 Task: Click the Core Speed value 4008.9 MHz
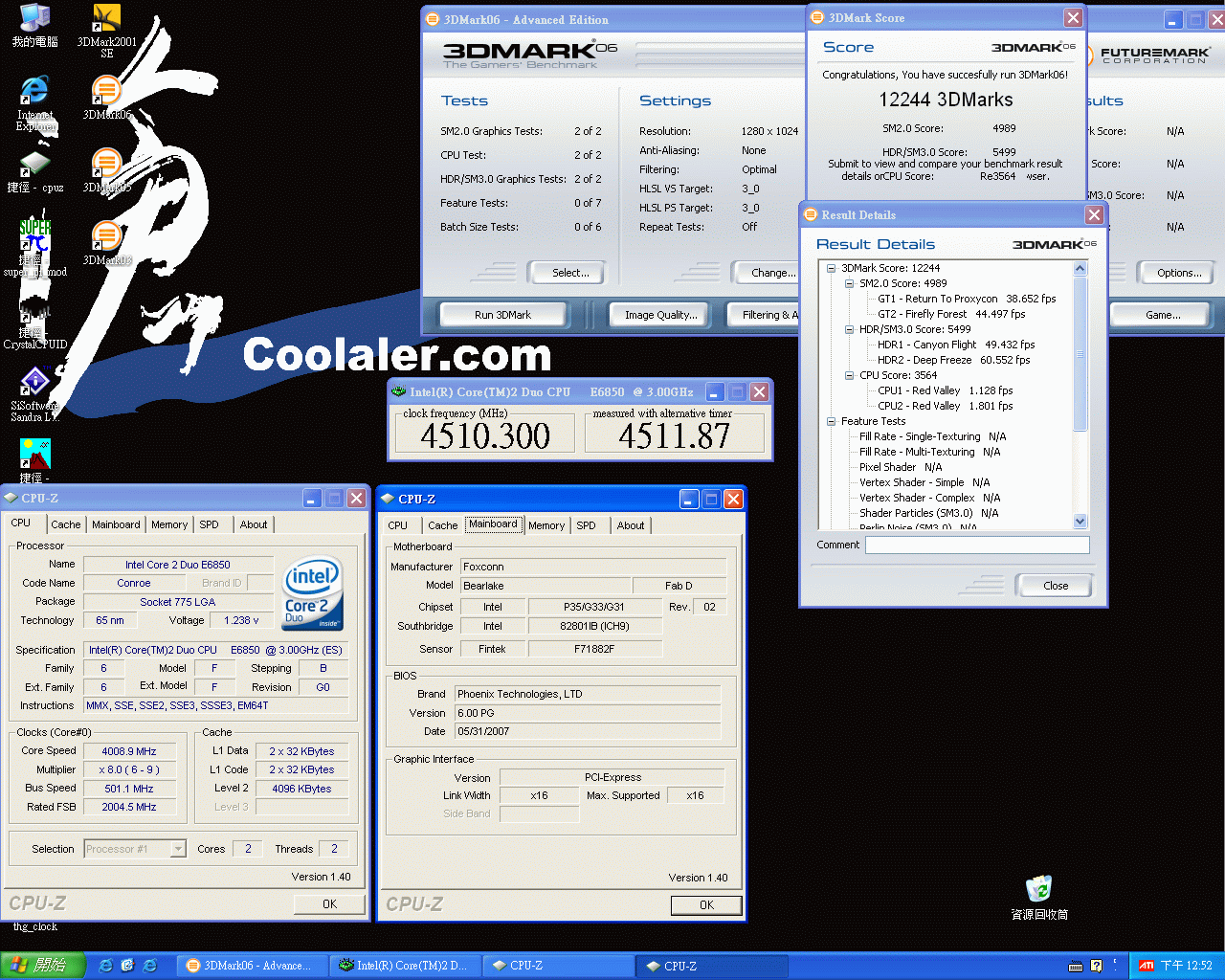point(129,751)
